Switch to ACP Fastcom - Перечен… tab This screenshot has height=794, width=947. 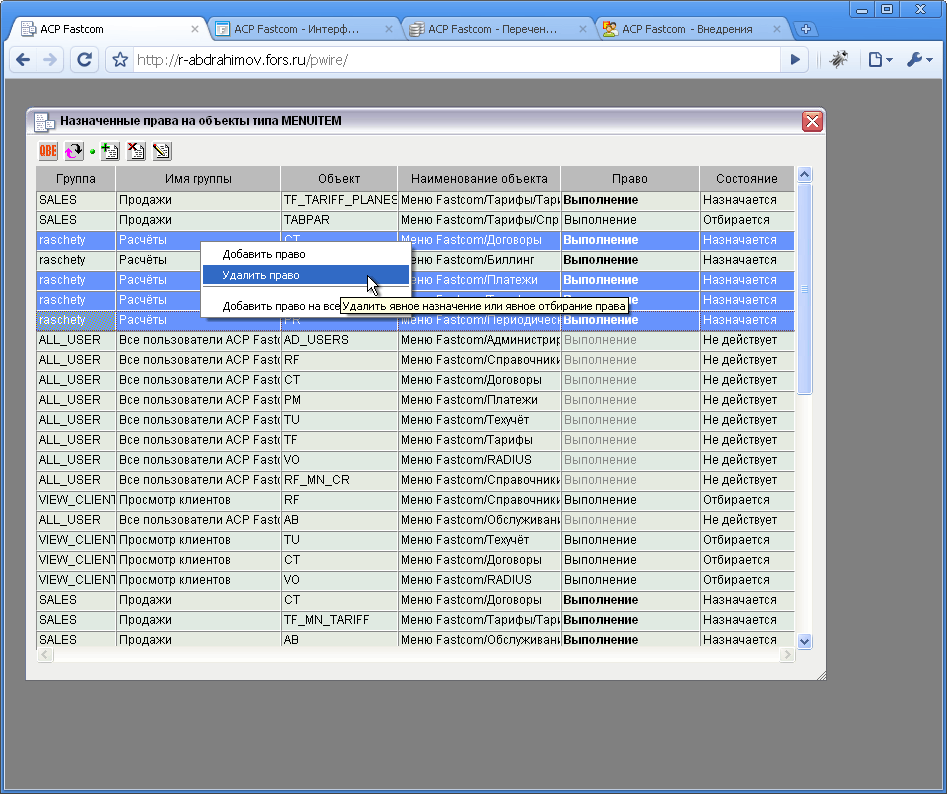pyautogui.click(x=492, y=29)
